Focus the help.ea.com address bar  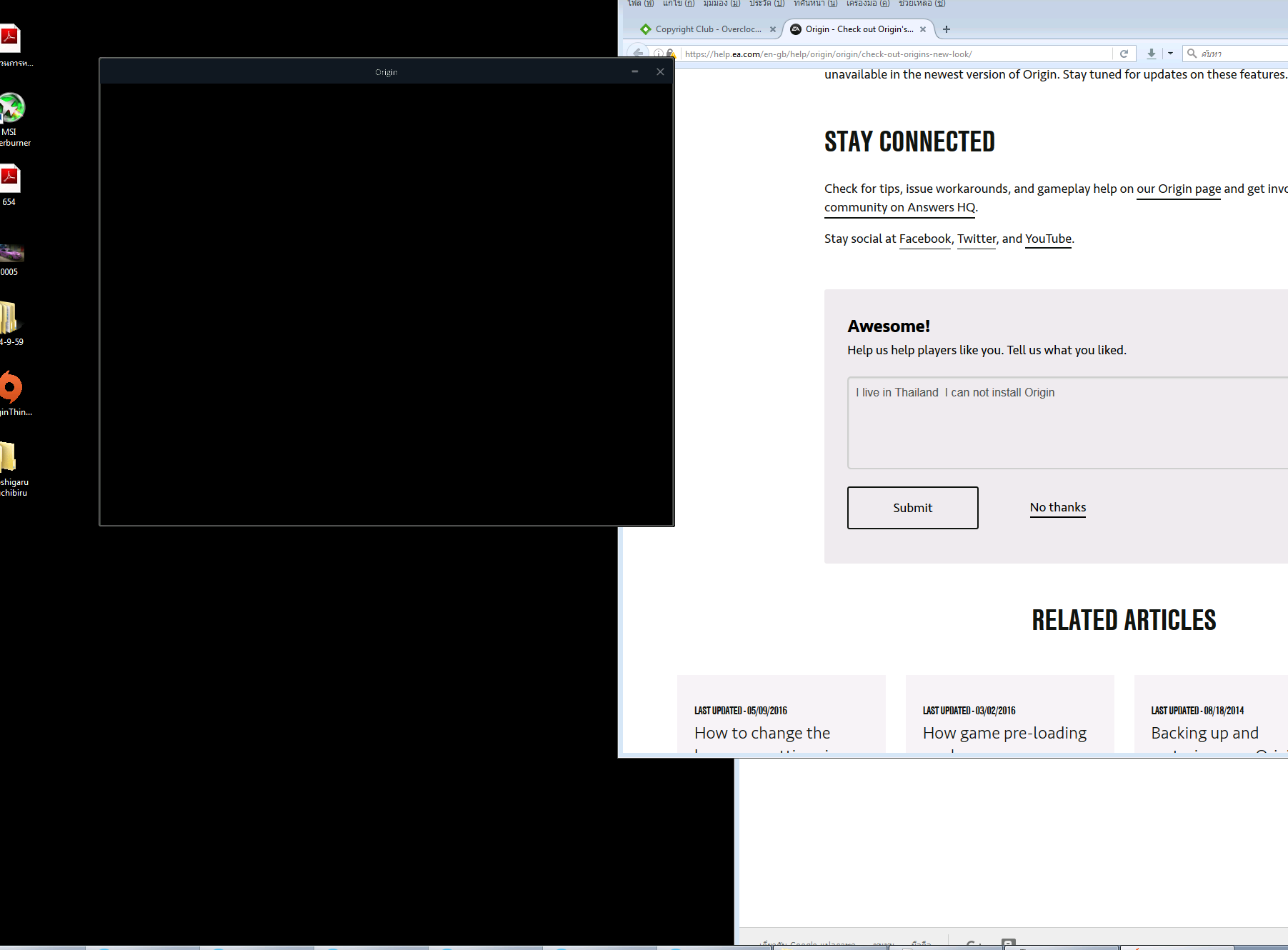(x=897, y=54)
